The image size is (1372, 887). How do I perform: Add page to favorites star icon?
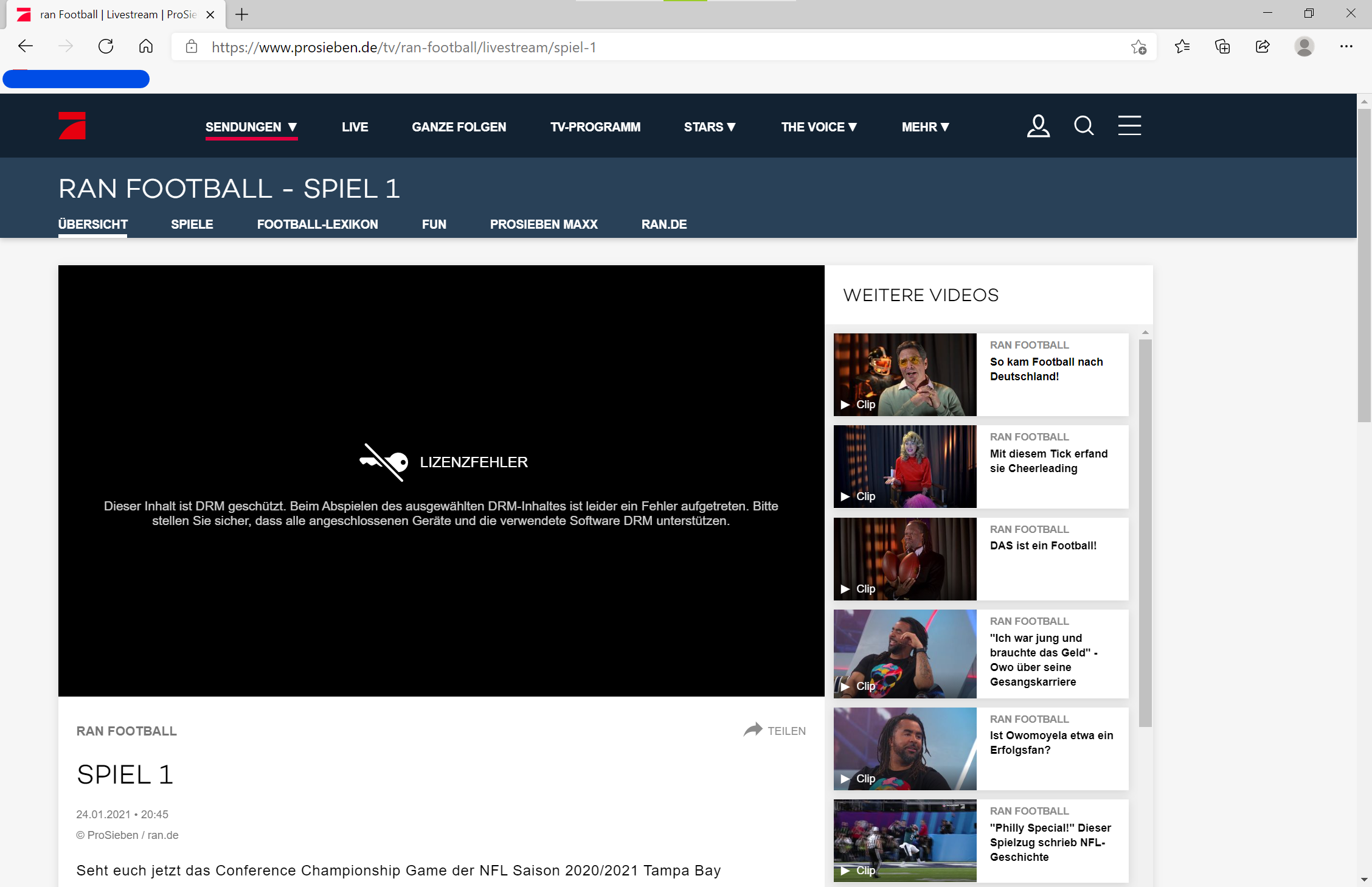(1138, 47)
